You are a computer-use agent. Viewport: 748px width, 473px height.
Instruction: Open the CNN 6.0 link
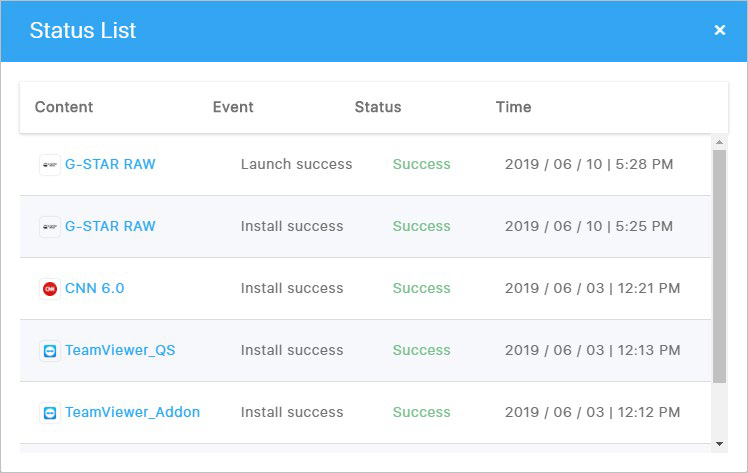(94, 288)
